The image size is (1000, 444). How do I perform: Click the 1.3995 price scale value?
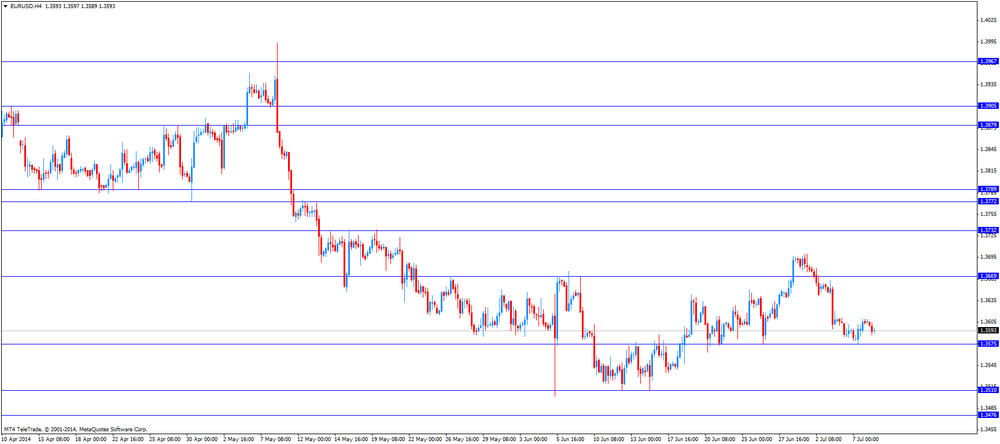(x=989, y=41)
